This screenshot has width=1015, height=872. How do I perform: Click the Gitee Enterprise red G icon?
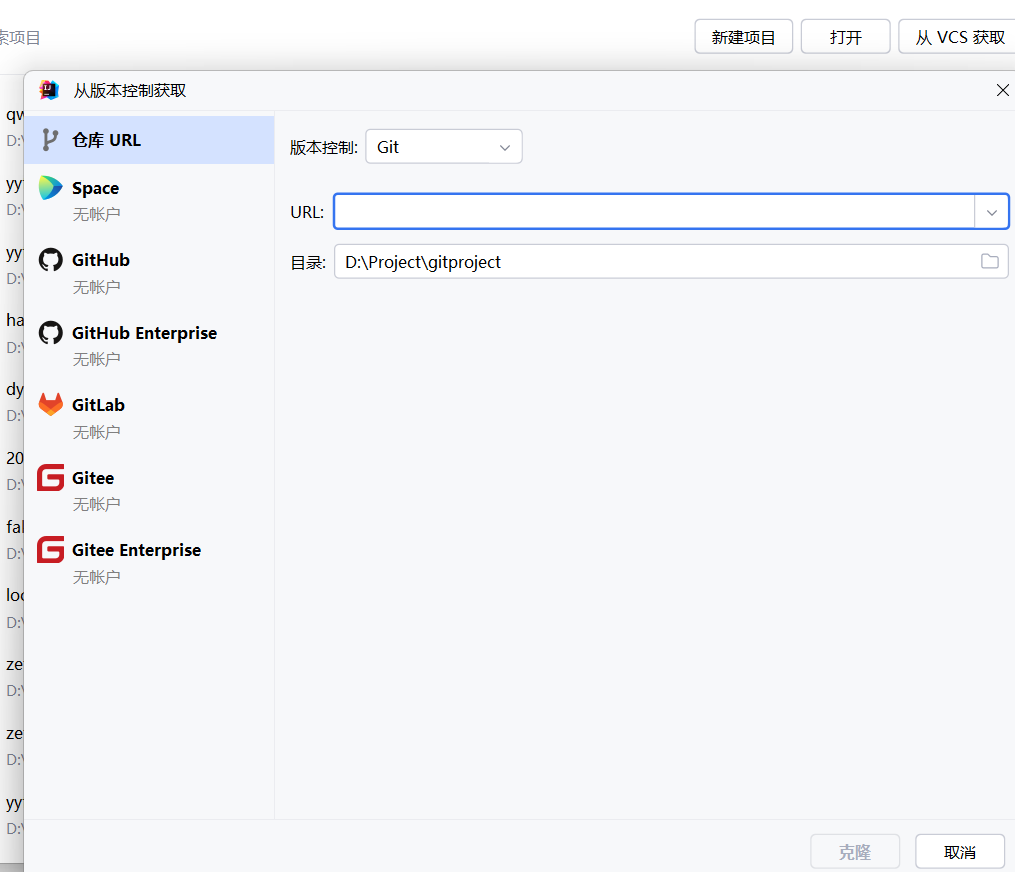click(50, 550)
